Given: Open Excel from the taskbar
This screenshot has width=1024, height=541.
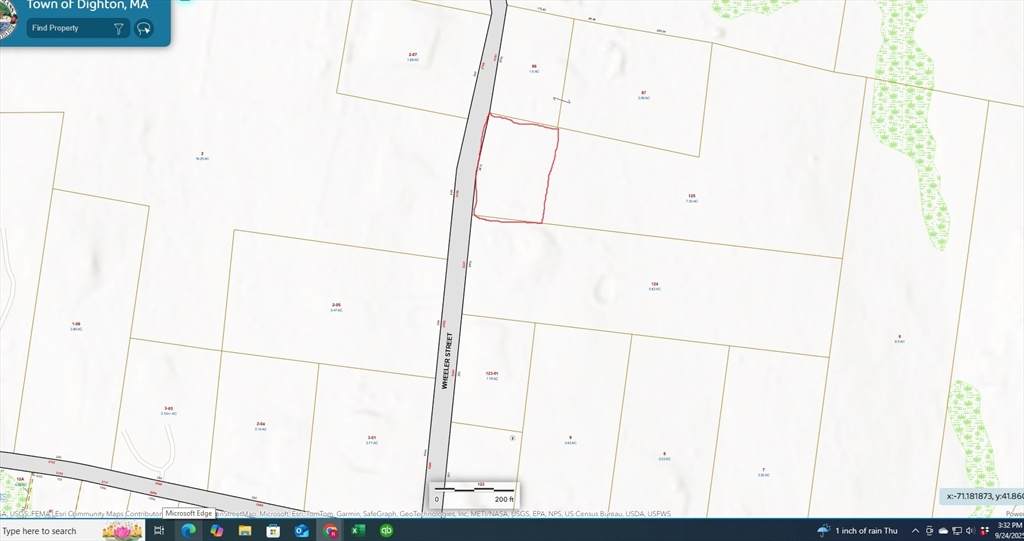Looking at the screenshot, I should click(358, 530).
